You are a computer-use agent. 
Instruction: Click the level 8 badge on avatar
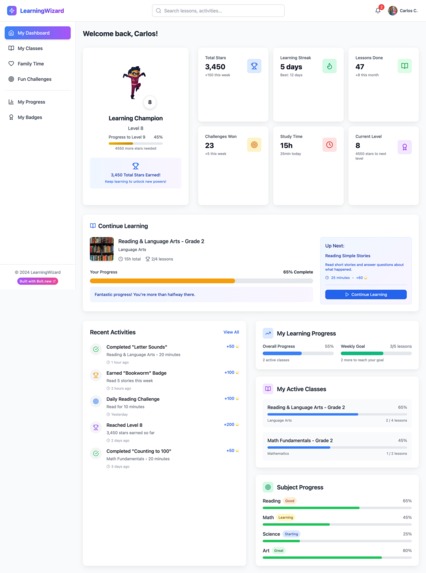pyautogui.click(x=149, y=102)
